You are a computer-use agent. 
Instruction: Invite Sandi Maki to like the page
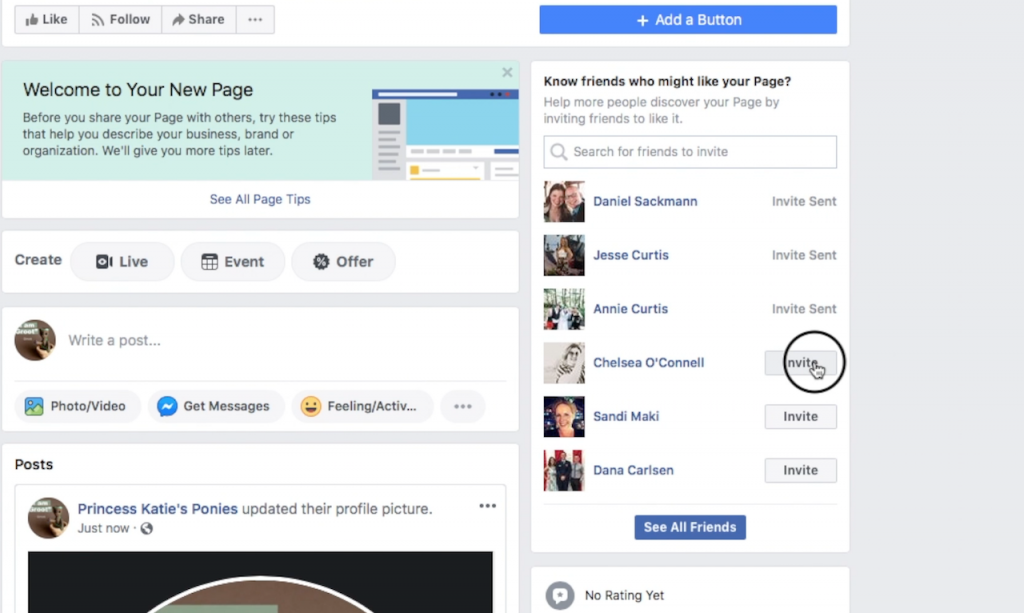800,417
